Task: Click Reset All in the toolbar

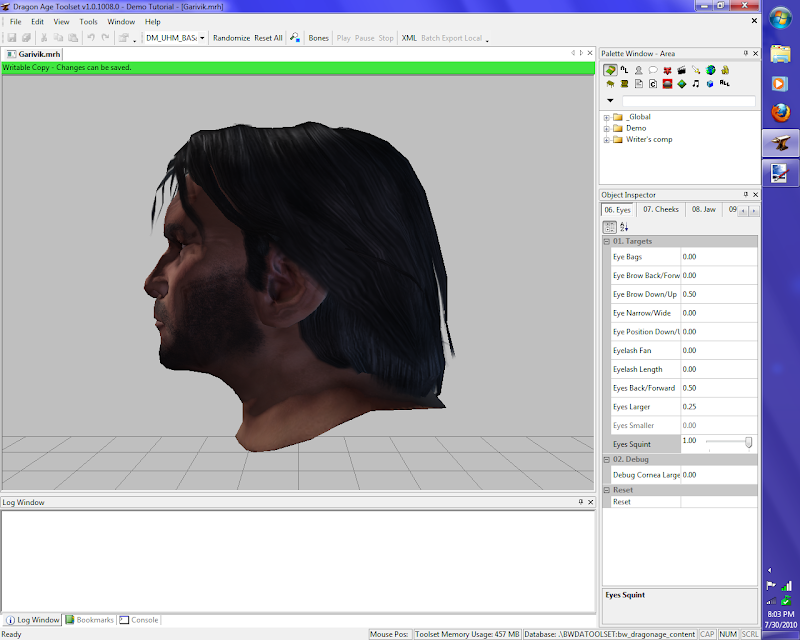Action: pyautogui.click(x=268, y=38)
